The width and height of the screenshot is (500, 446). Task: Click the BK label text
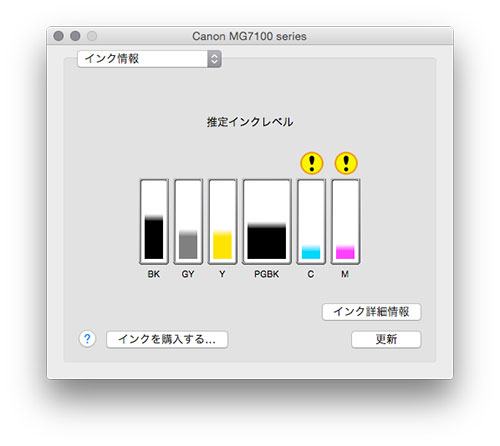pyautogui.click(x=154, y=274)
